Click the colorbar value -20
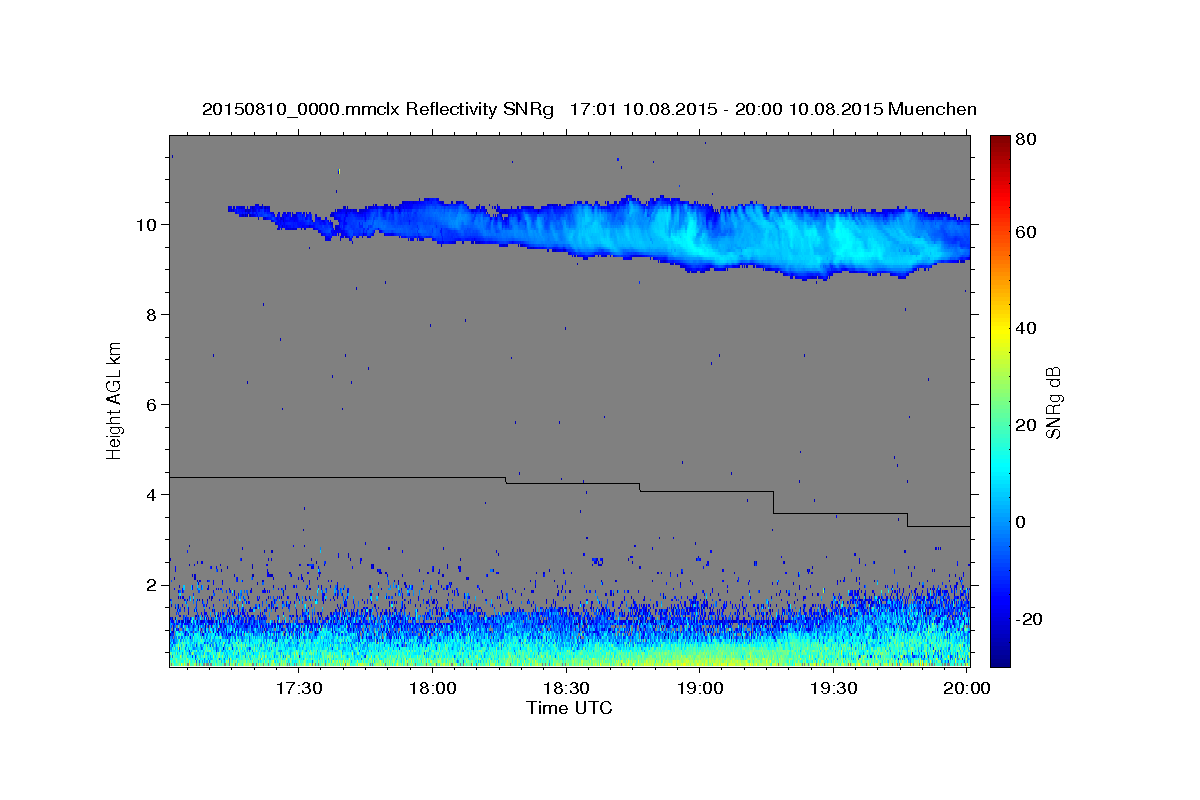Image resolution: width=1200 pixels, height=800 pixels. click(1028, 619)
